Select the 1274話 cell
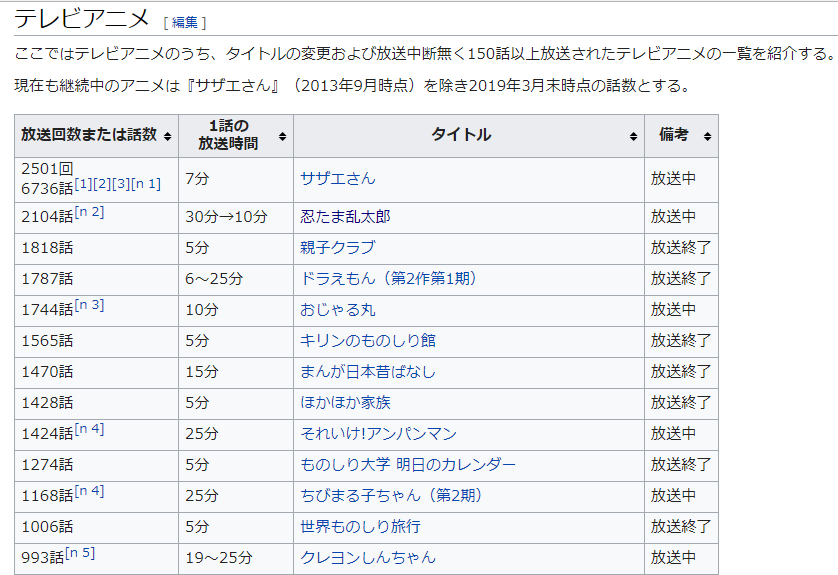The height and width of the screenshot is (575, 838). point(96,465)
